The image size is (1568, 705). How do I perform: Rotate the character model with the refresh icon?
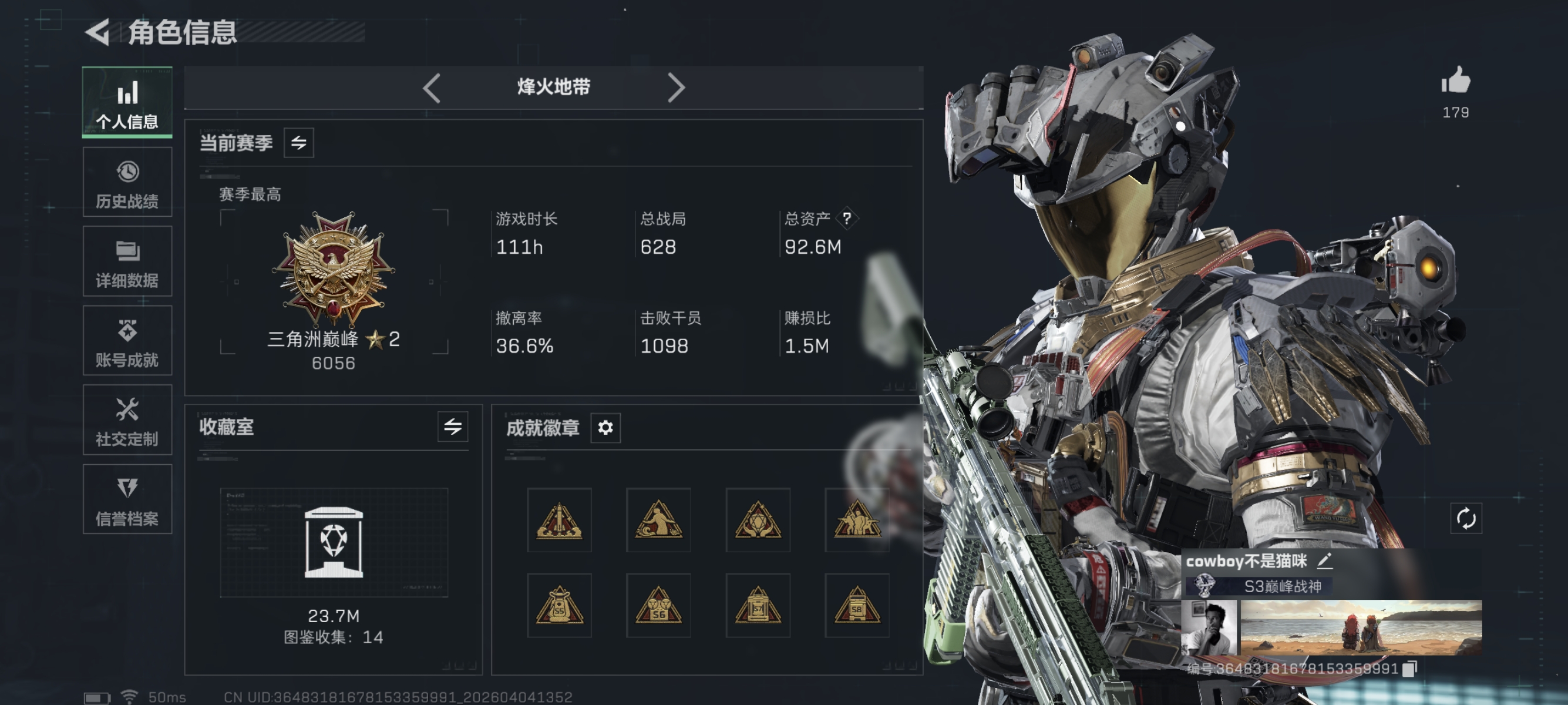pos(1466,518)
